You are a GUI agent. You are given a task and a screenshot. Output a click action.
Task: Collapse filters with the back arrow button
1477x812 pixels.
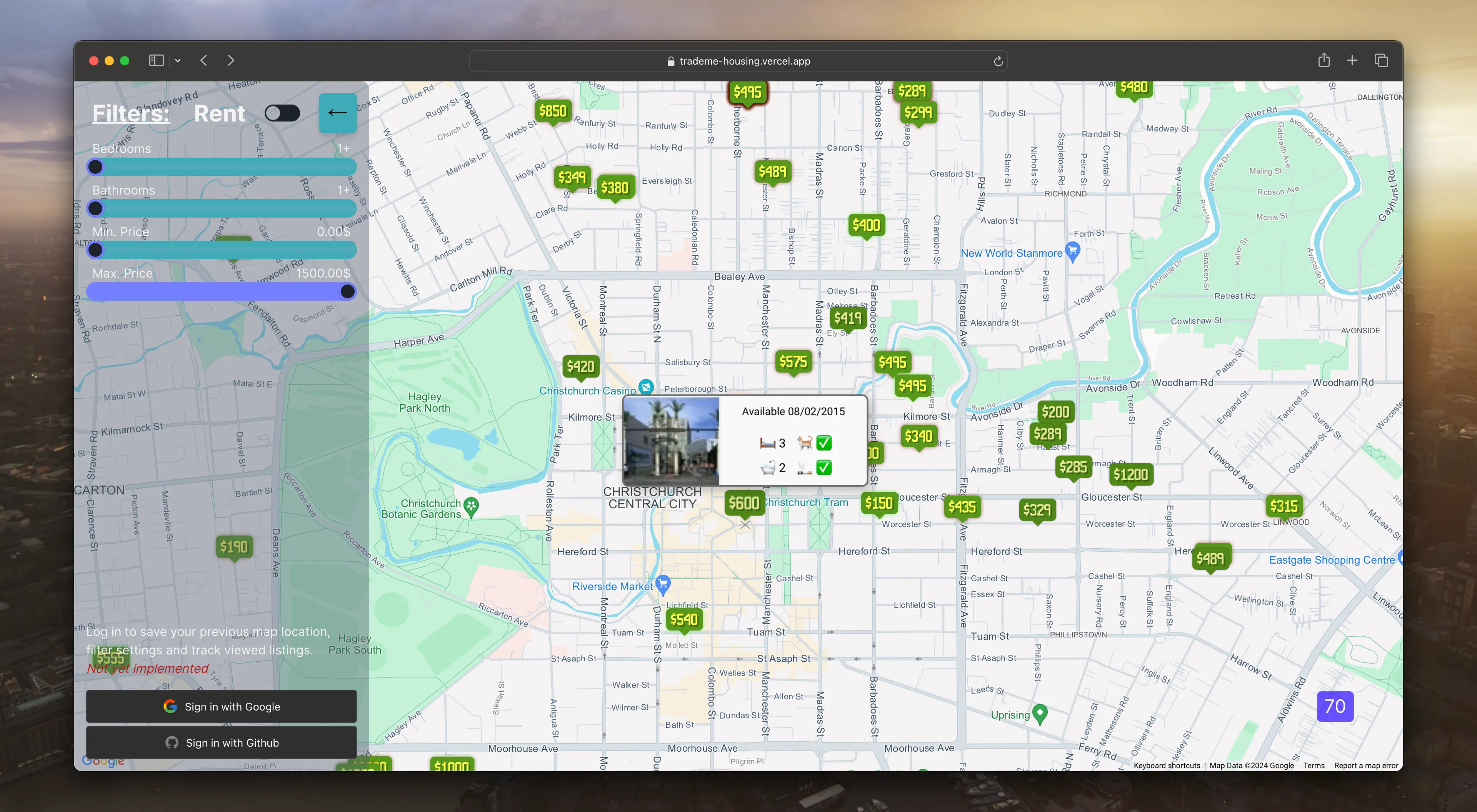(x=337, y=113)
